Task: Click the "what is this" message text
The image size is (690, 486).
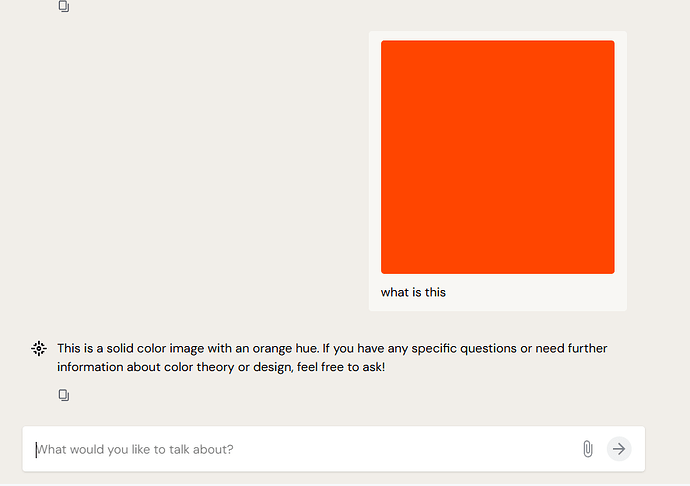Action: (413, 292)
